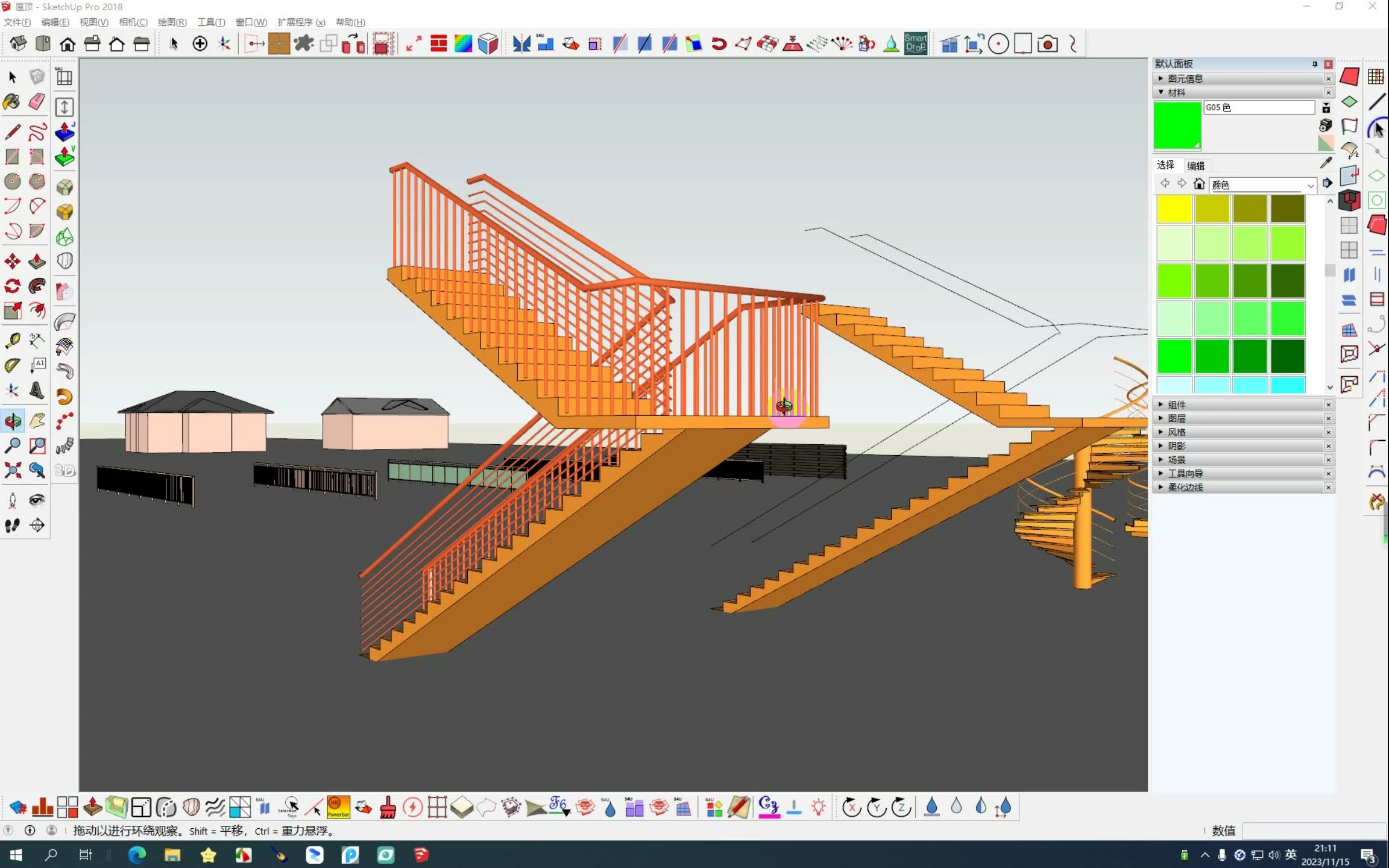Select the 3D Text tool
The width and height of the screenshot is (1389, 868).
pos(37,391)
